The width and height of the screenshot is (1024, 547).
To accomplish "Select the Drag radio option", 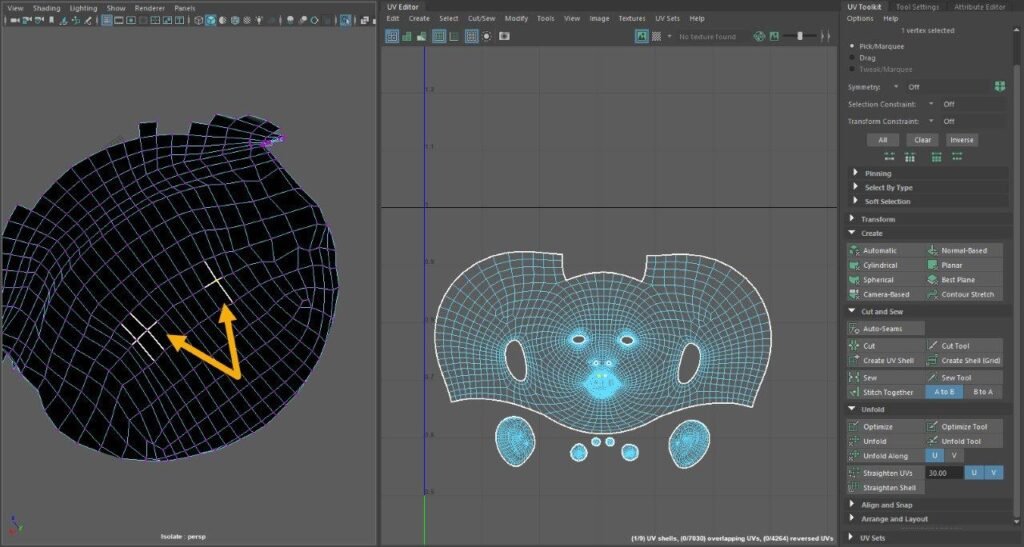I will point(852,58).
